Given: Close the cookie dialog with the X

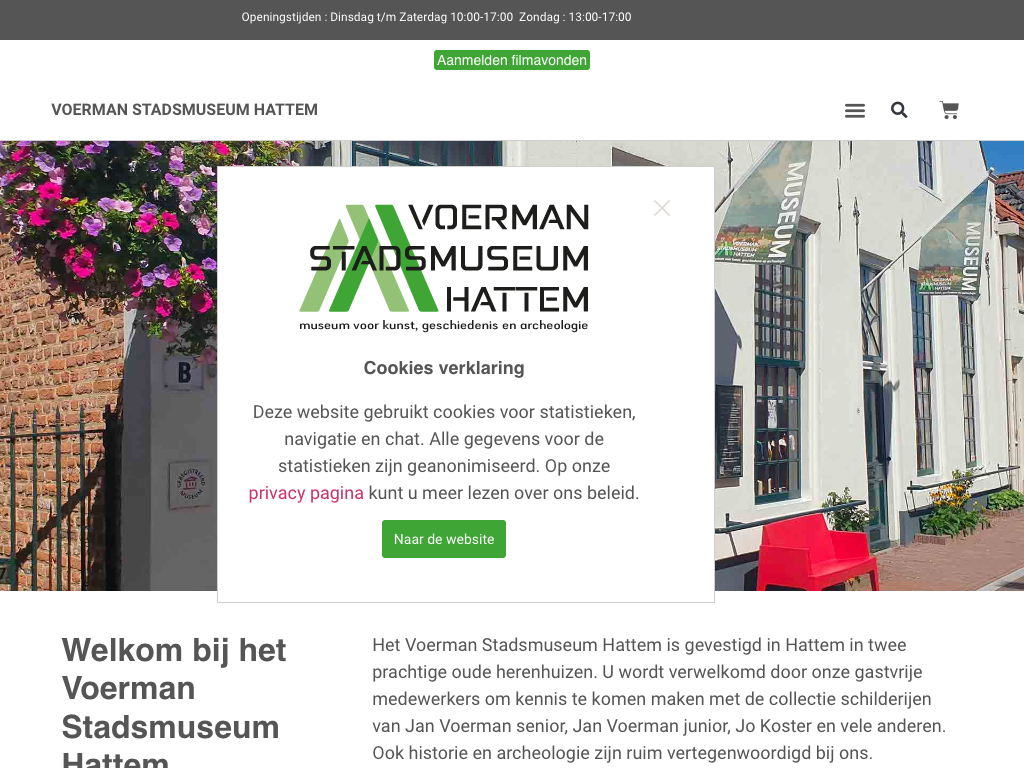Looking at the screenshot, I should pos(662,208).
